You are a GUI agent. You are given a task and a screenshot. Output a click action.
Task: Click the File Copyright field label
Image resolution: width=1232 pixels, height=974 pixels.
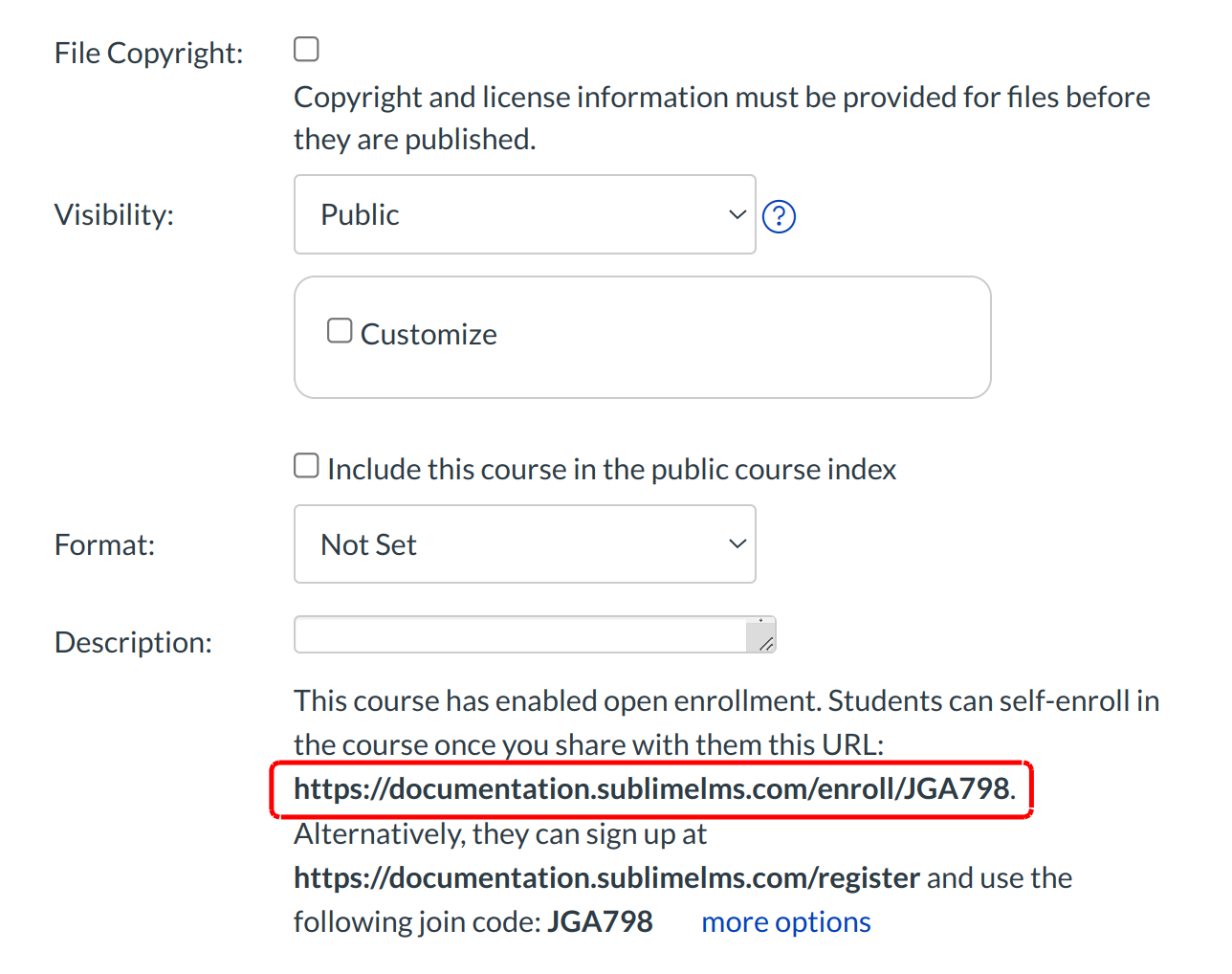148,53
